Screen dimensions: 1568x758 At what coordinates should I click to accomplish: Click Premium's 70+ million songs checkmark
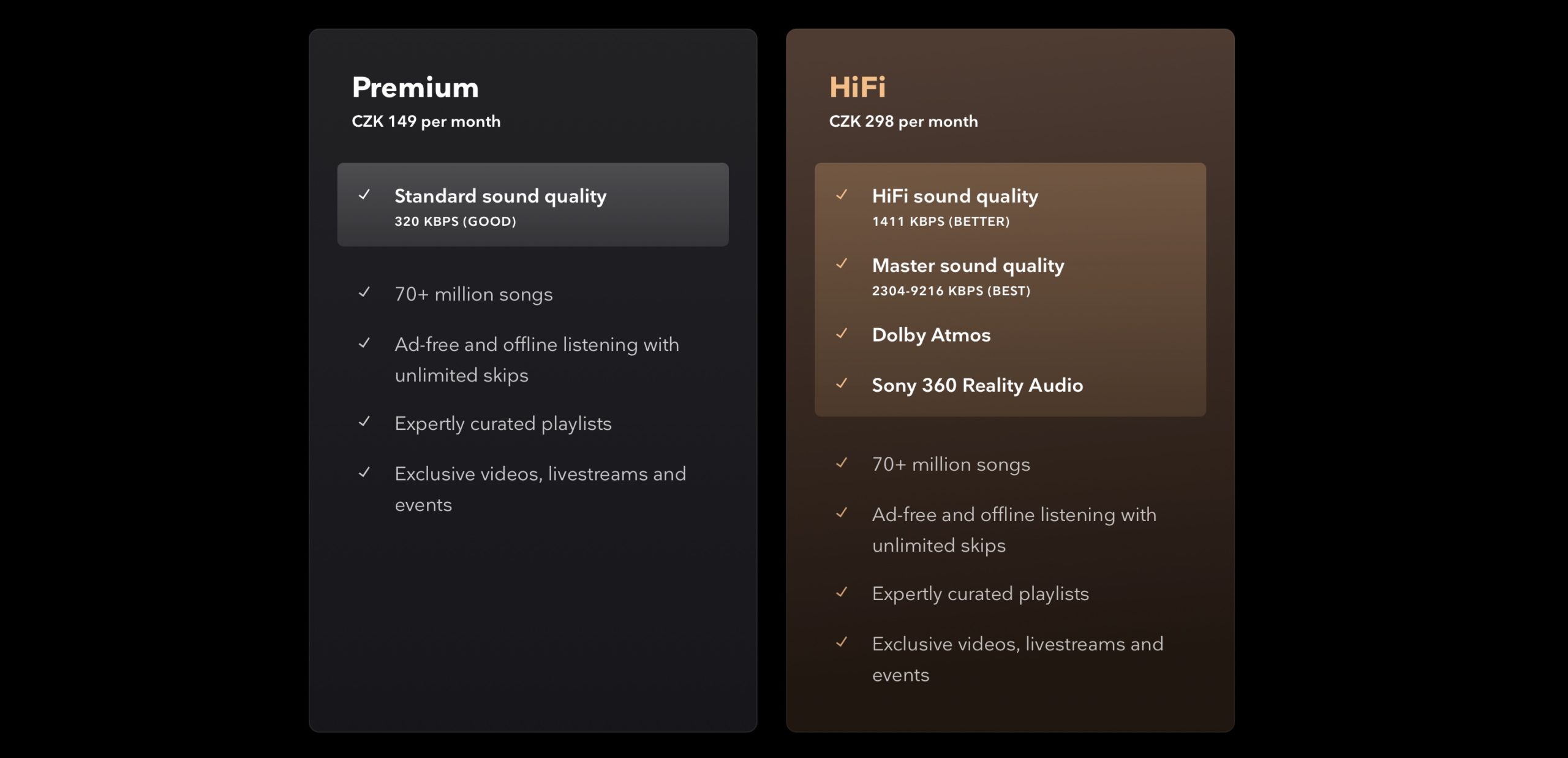click(x=364, y=293)
